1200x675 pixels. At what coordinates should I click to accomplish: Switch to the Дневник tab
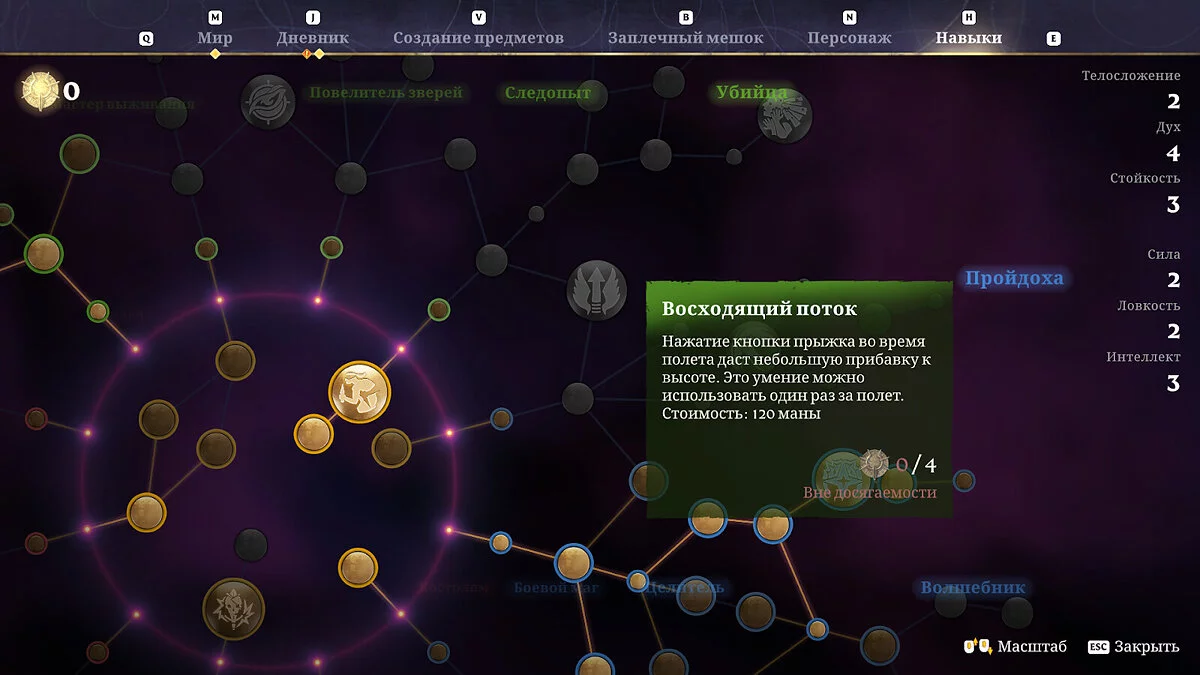(313, 38)
